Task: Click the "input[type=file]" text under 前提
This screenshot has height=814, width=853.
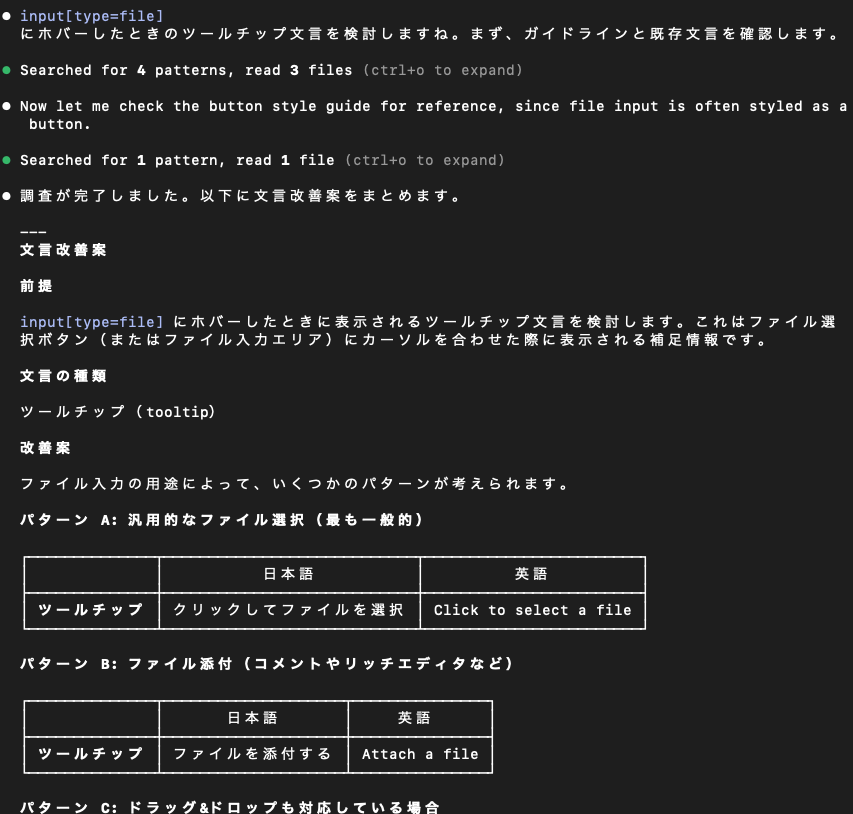Action: point(91,322)
